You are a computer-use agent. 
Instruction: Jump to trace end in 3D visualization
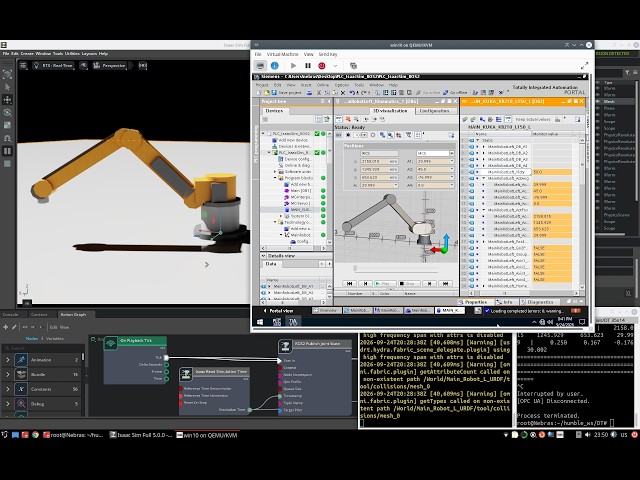tap(445, 283)
